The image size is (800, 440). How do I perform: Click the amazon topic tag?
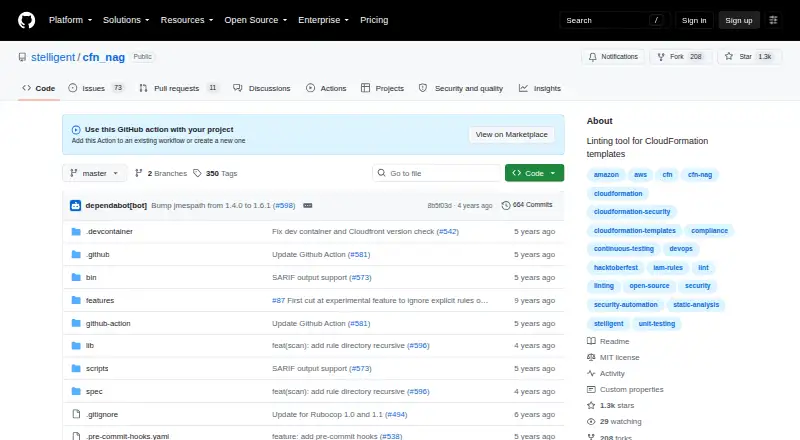tap(606, 175)
